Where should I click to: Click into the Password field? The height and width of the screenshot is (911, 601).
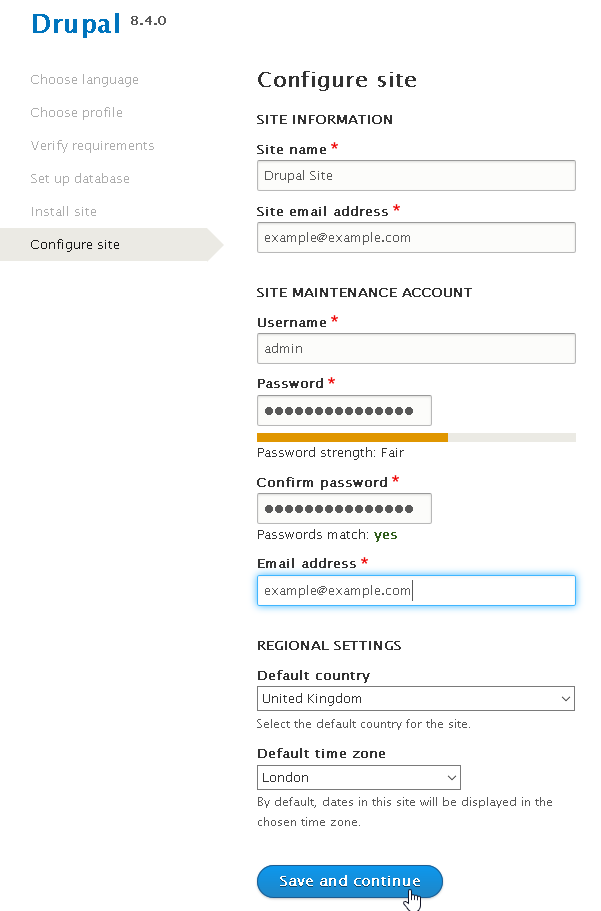(x=344, y=411)
